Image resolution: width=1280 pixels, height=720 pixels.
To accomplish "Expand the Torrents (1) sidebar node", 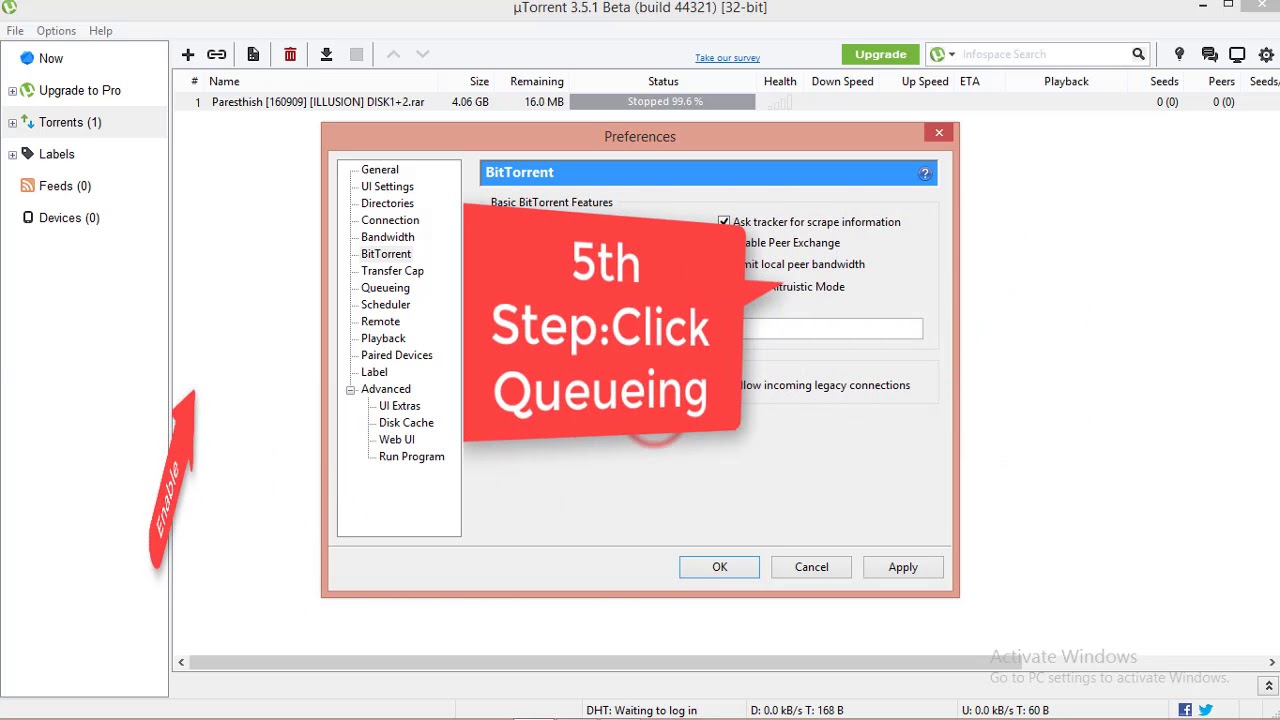I will [x=12, y=123].
